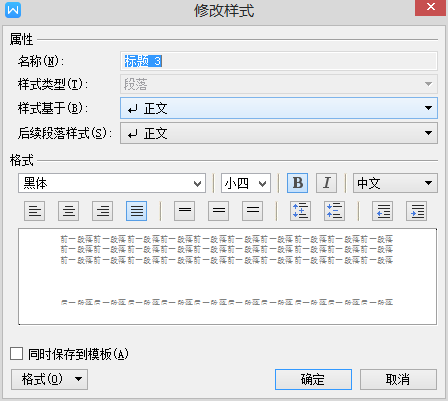Set single line spacing icon
The image size is (448, 401).
[x=185, y=211]
